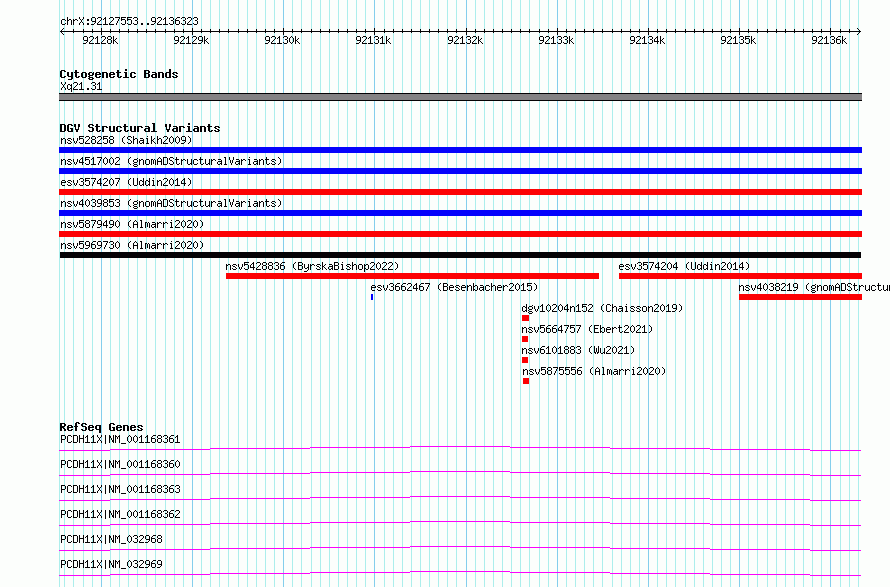The width and height of the screenshot is (890, 587).
Task: Select transcript PCDH11X|NM_001168361
Action: [x=120, y=439]
